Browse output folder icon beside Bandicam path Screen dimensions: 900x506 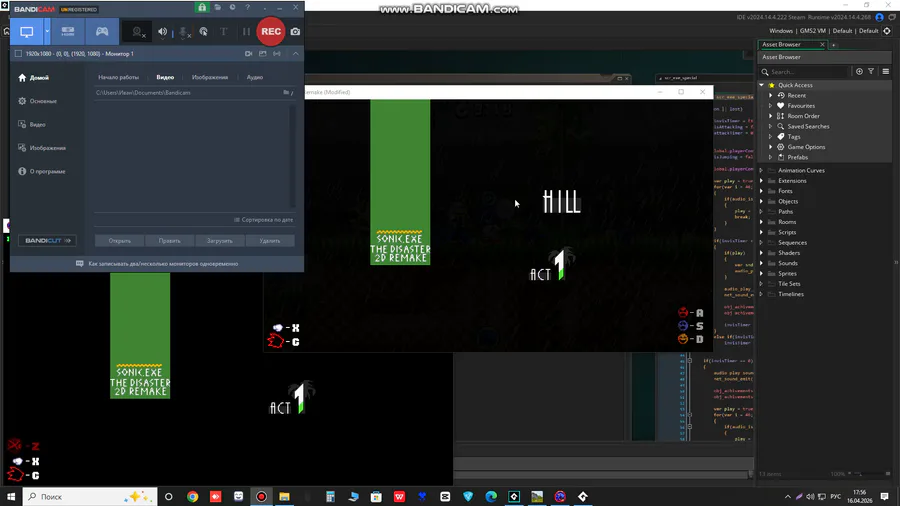coord(288,92)
